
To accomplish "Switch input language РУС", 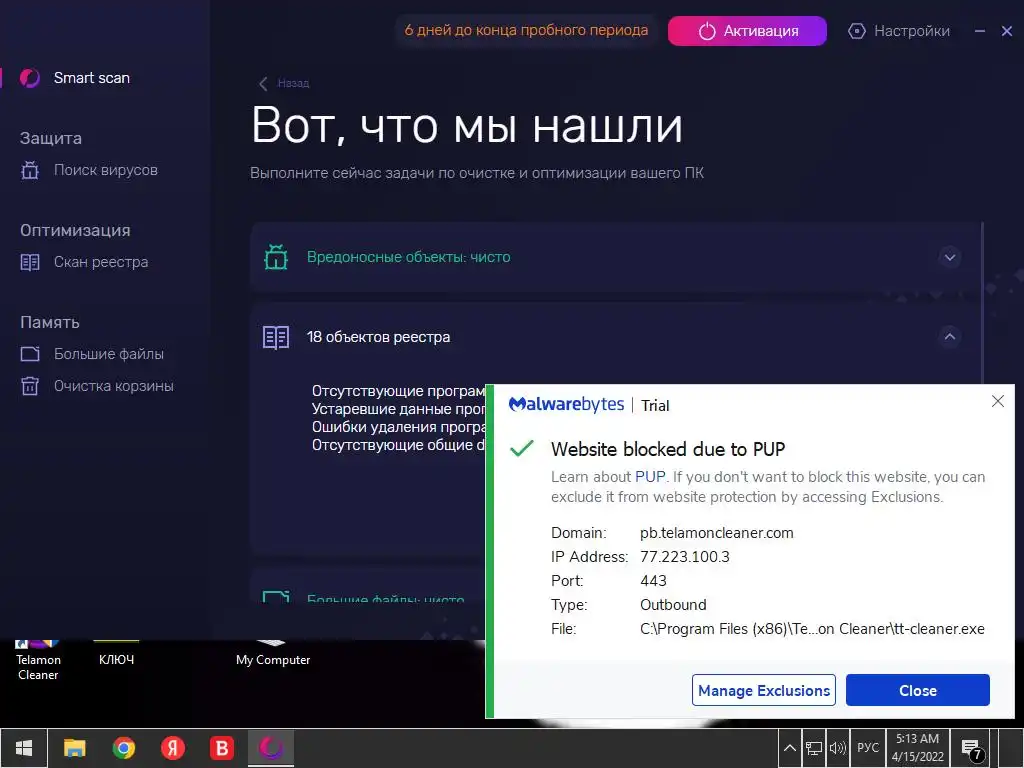I will tap(868, 748).
